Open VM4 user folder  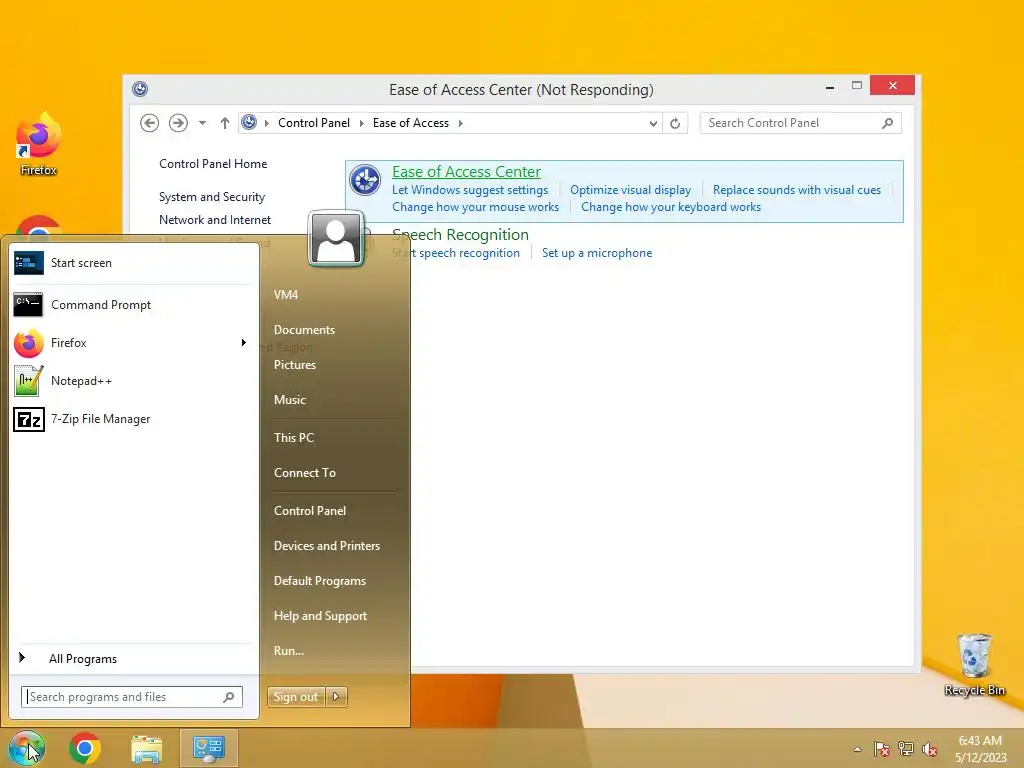[286, 295]
